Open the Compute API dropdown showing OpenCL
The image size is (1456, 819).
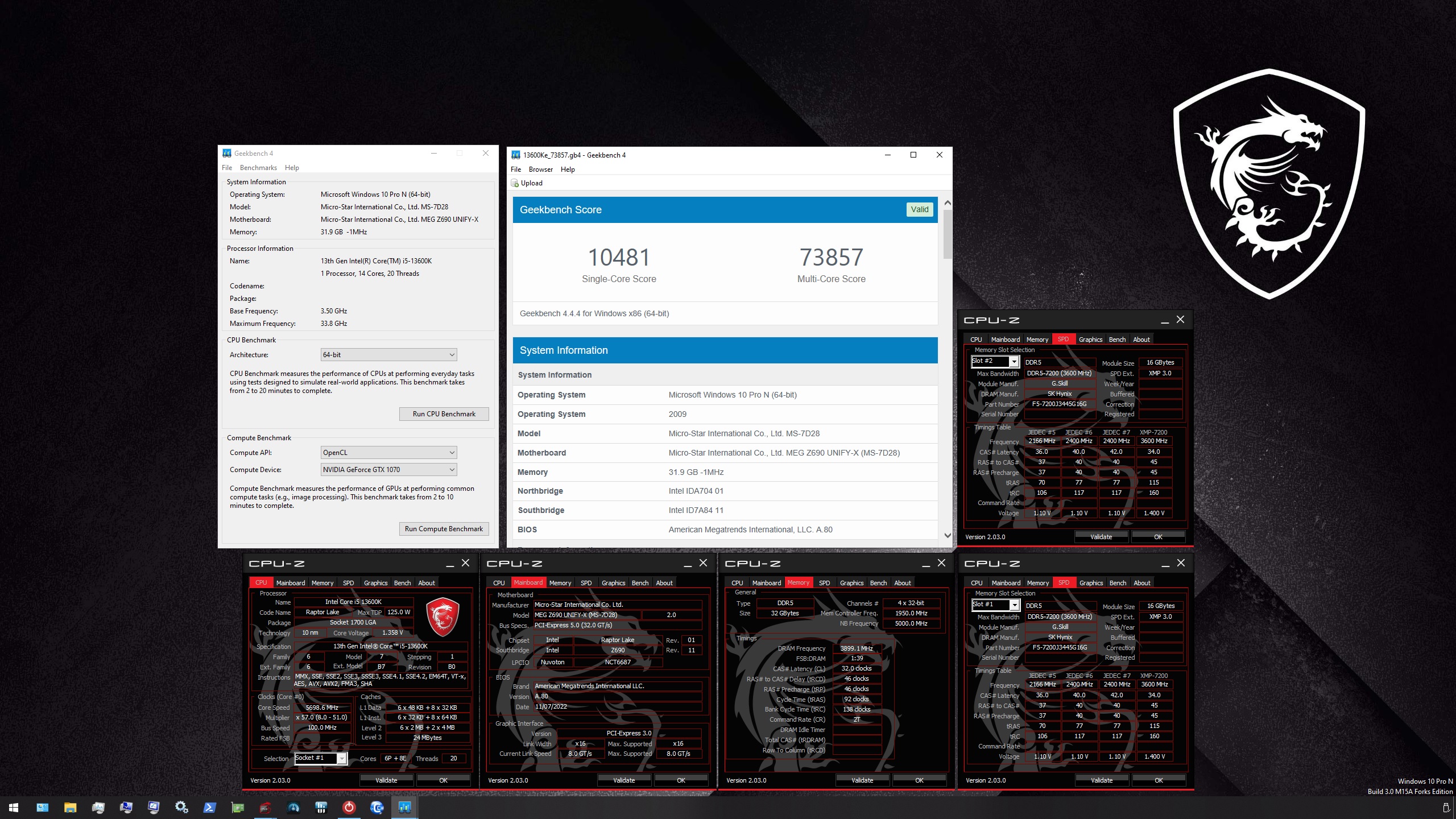(x=389, y=453)
